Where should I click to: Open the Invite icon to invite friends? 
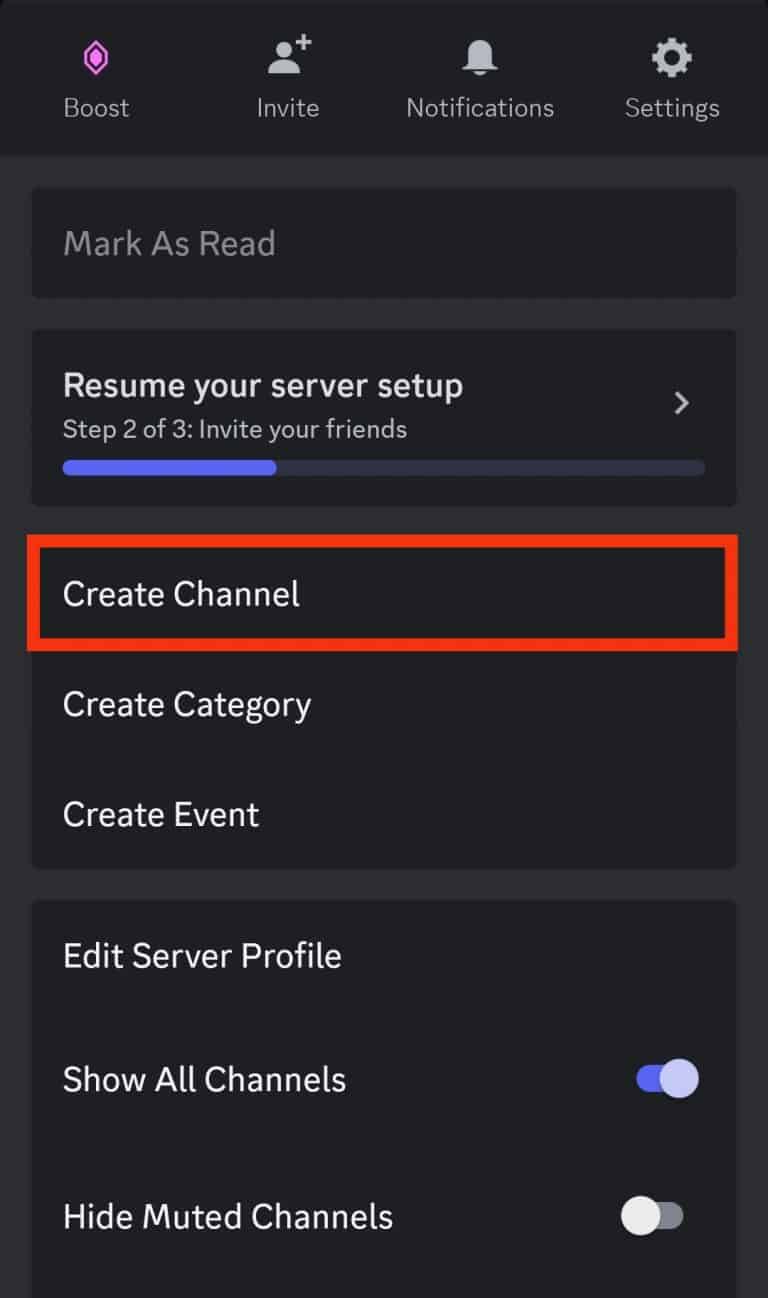287,57
